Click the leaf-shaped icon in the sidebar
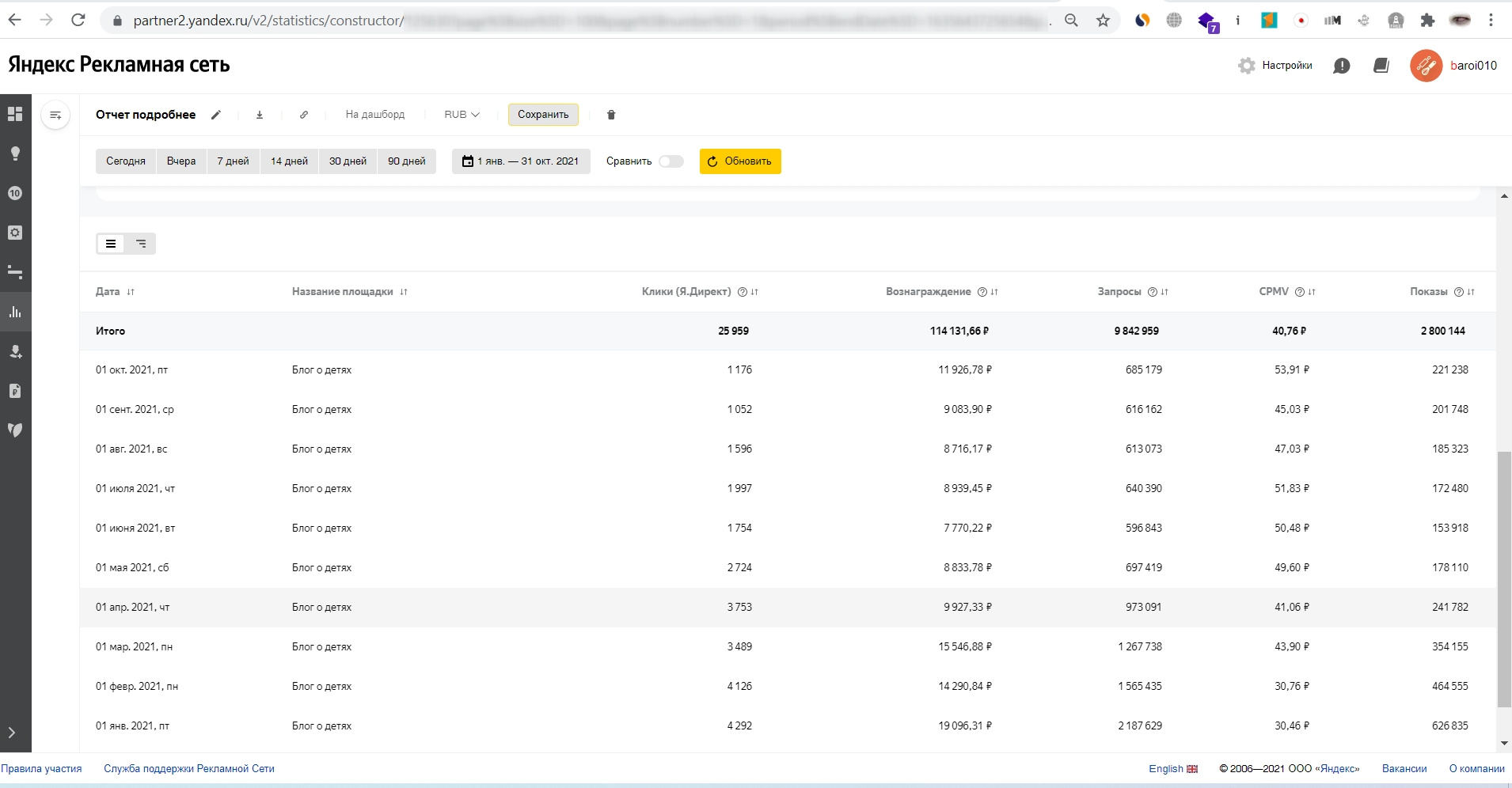 [15, 430]
